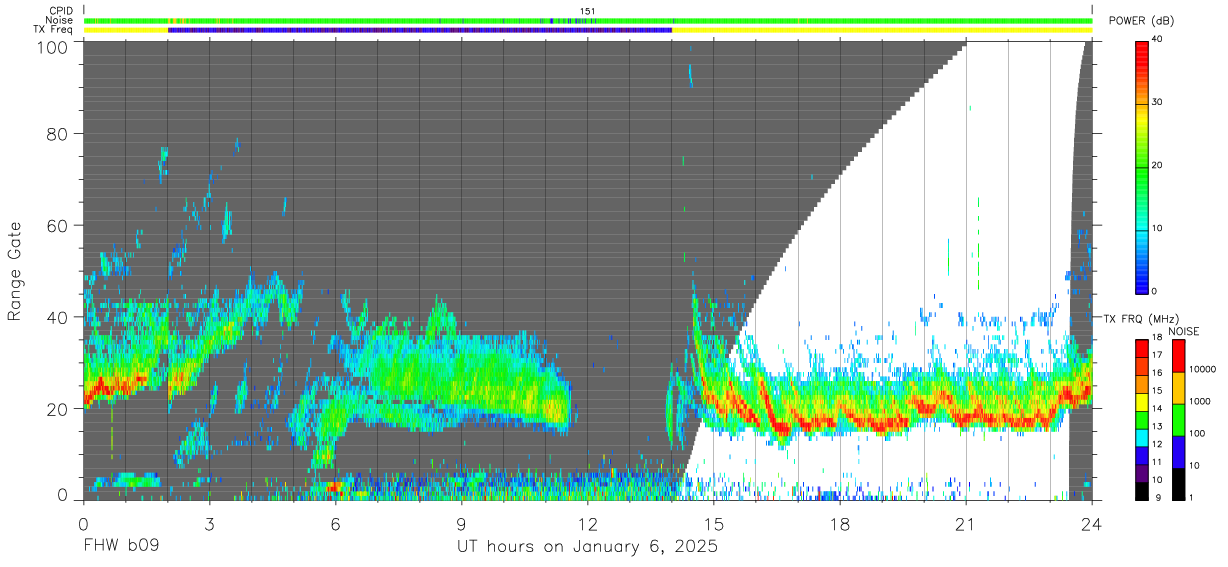Click range gate 100 on the y-axis

point(51,46)
